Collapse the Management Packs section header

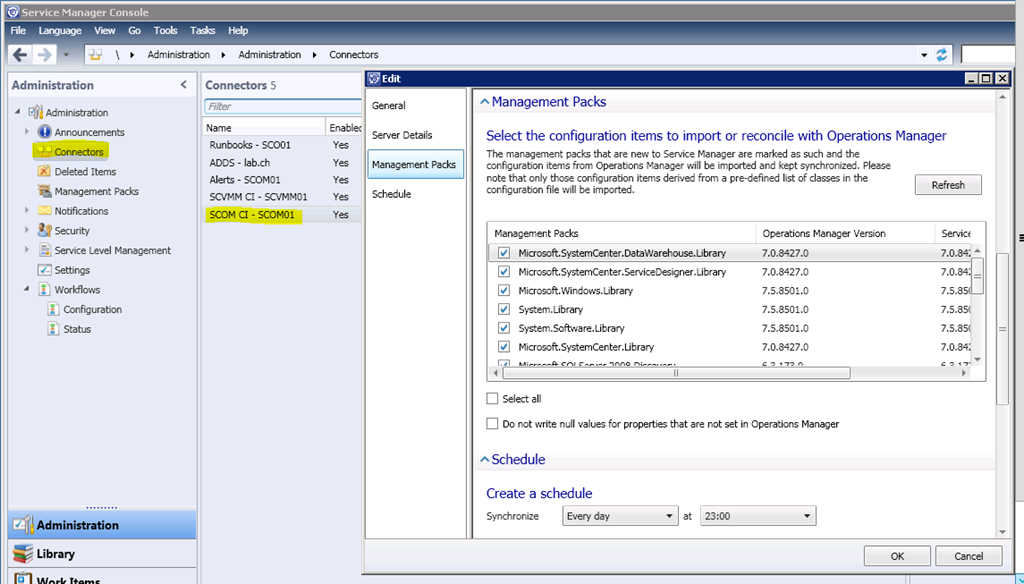click(x=485, y=102)
